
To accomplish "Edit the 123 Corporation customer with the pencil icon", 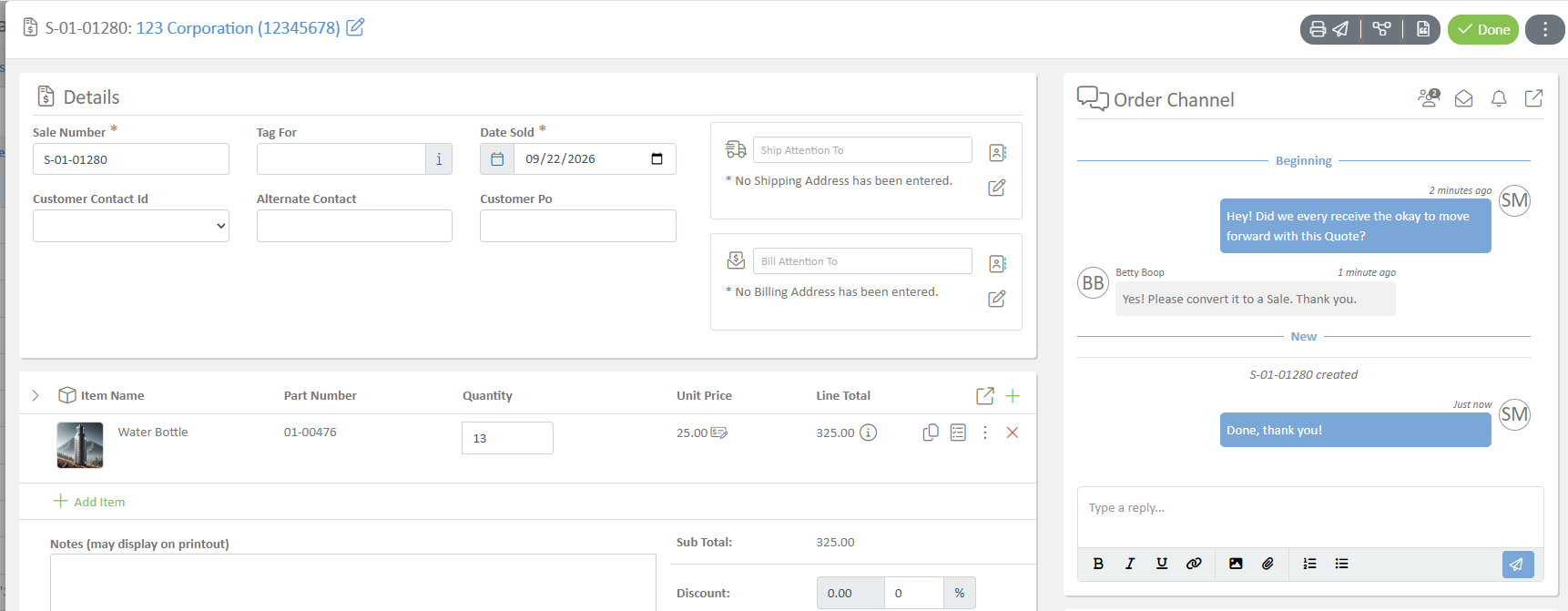I will [x=355, y=27].
